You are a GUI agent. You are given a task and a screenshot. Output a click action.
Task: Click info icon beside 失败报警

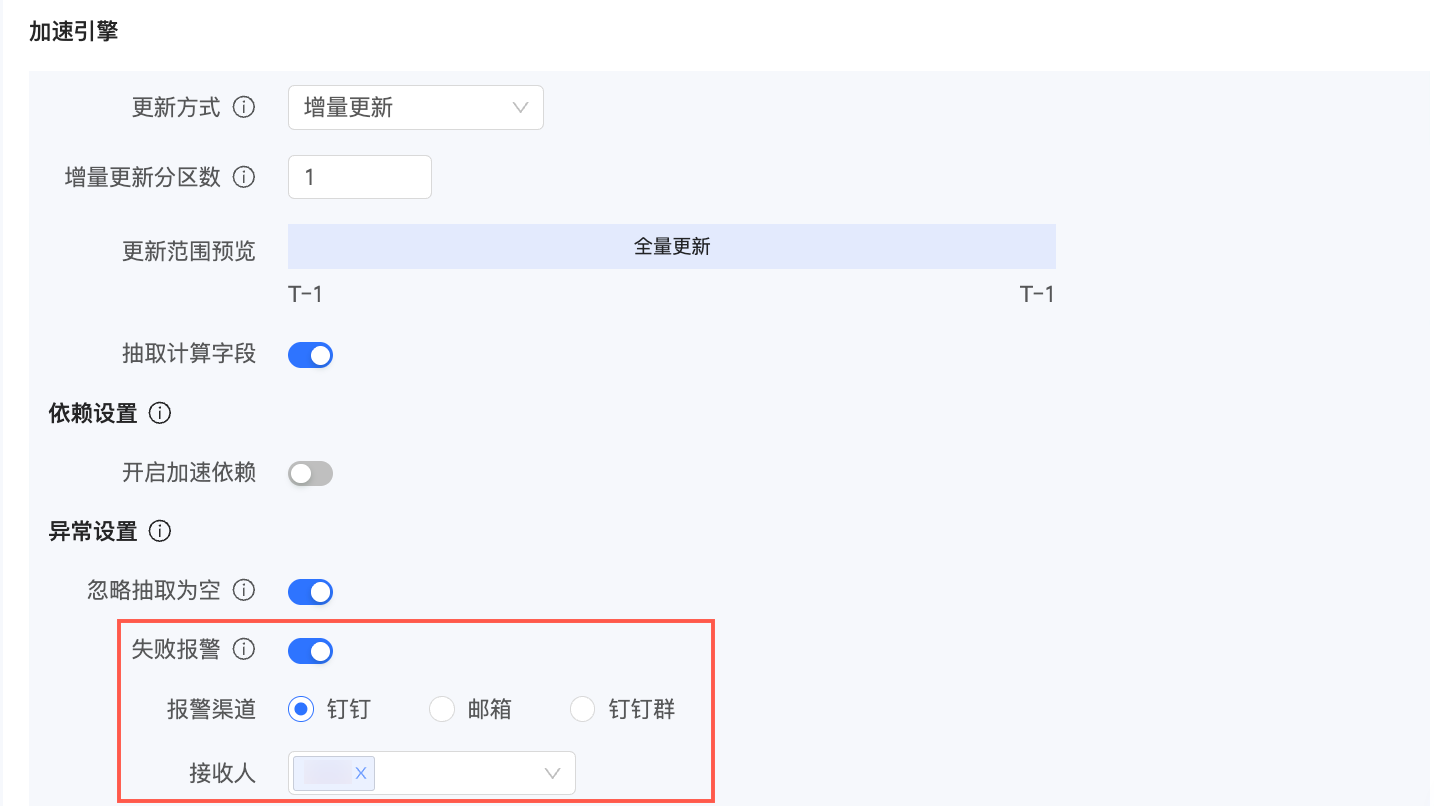243,650
